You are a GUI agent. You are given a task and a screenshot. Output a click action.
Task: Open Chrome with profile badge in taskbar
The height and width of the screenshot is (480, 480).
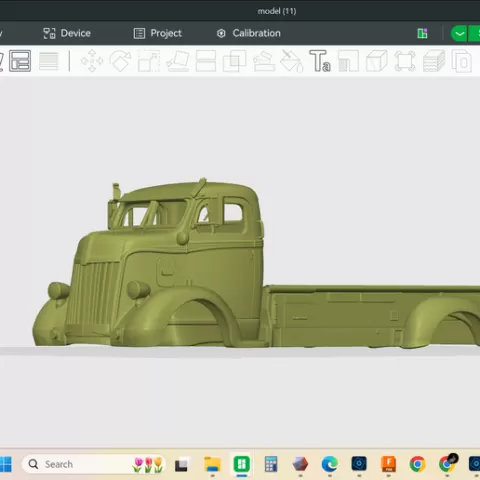click(448, 463)
